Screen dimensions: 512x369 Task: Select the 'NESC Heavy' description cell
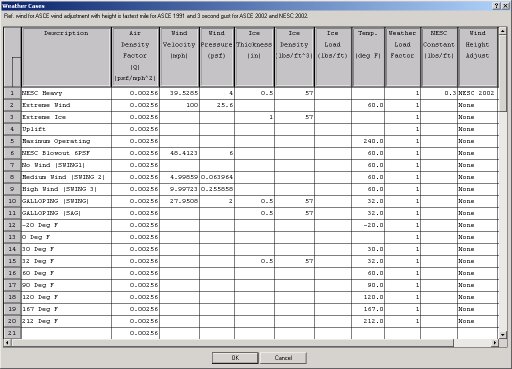pos(66,93)
